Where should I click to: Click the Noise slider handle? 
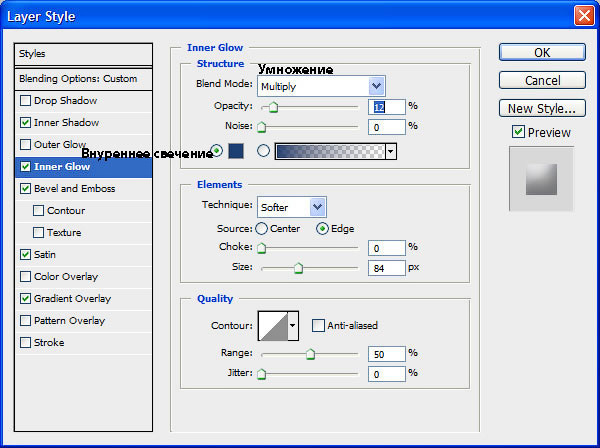click(x=261, y=127)
